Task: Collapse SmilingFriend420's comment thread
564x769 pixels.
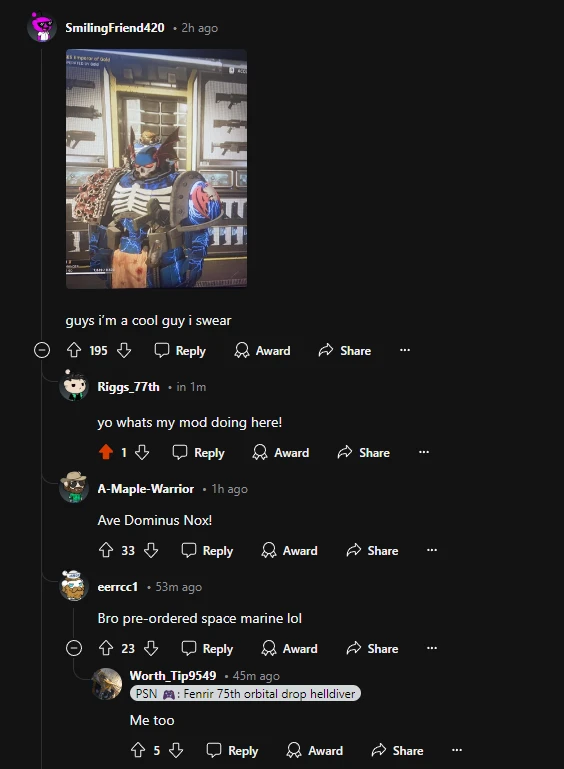Action: (42, 350)
